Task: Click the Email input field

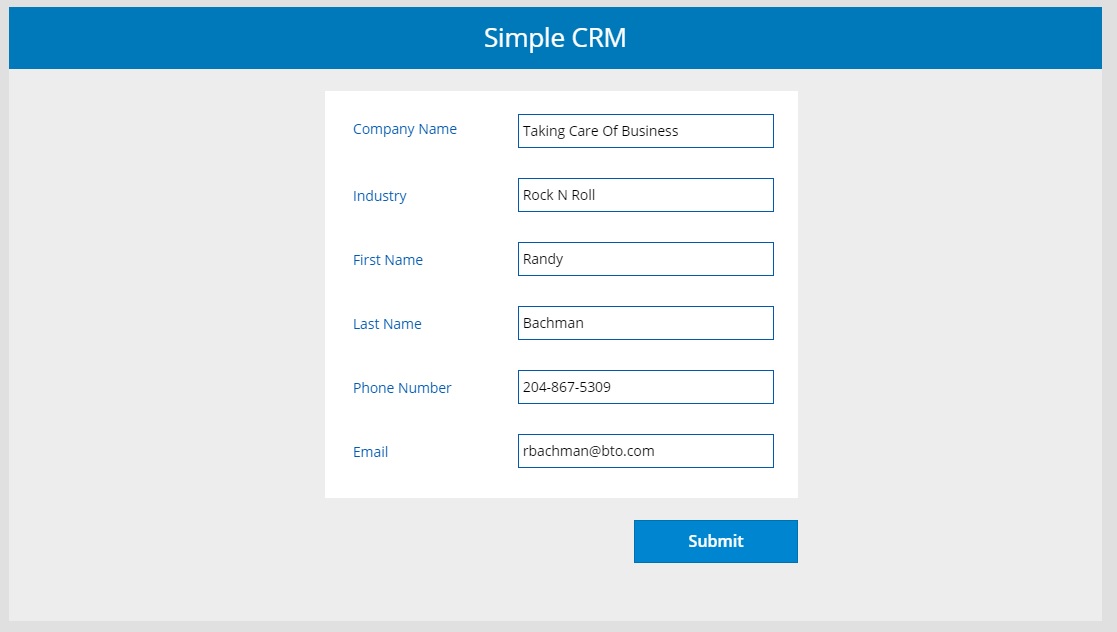Action: (645, 451)
